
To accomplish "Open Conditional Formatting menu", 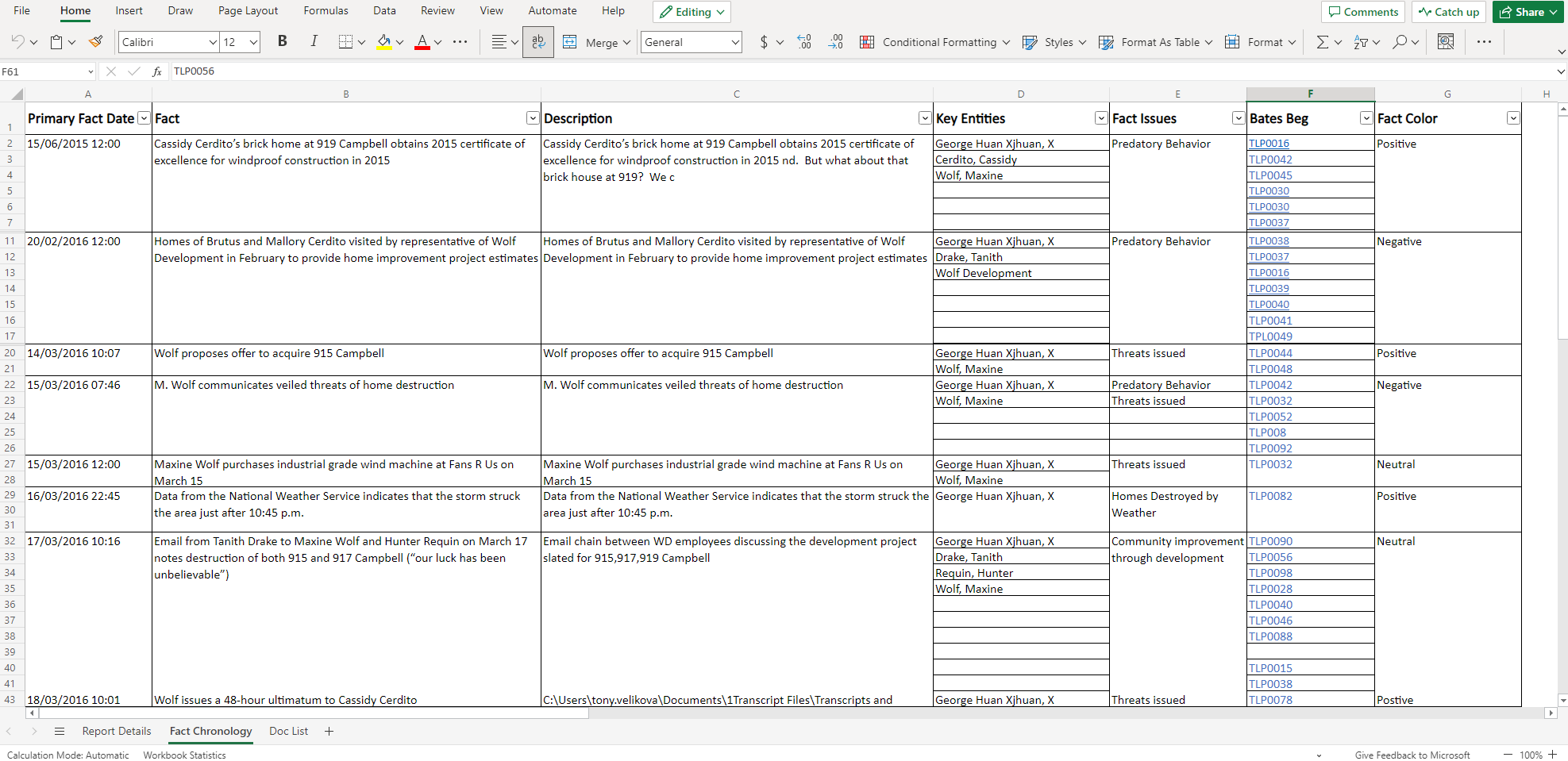I will pyautogui.click(x=934, y=42).
